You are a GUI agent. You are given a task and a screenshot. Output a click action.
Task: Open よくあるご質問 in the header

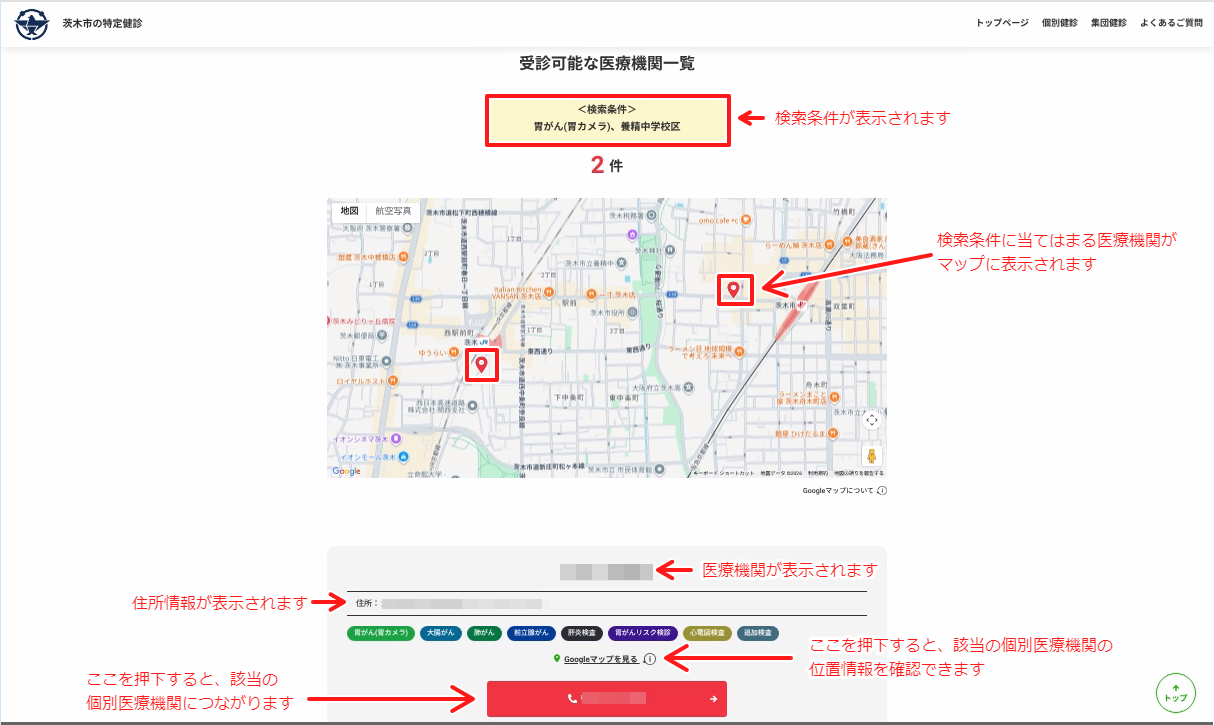click(x=1171, y=23)
